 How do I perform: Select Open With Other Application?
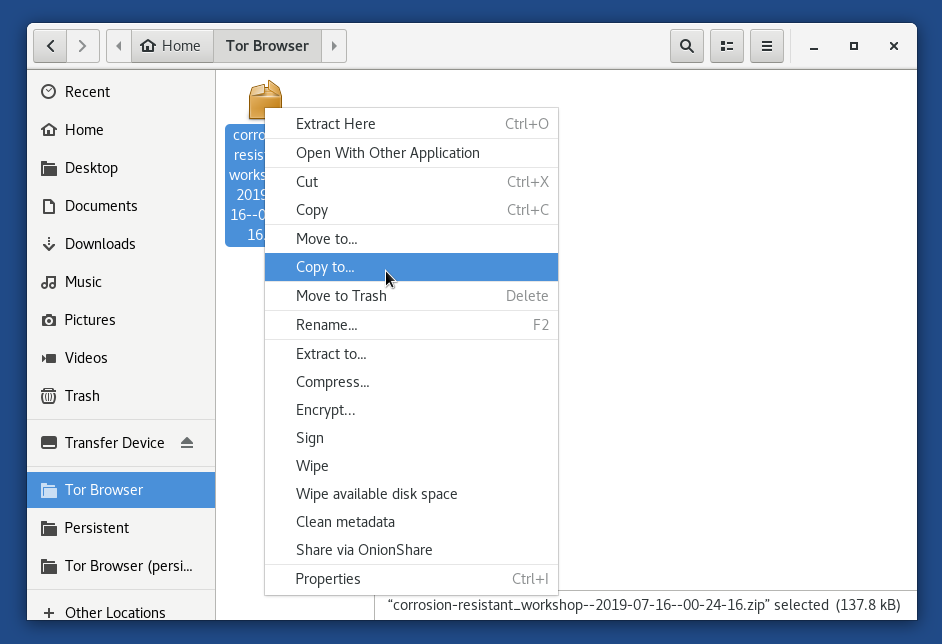[x=412, y=153]
